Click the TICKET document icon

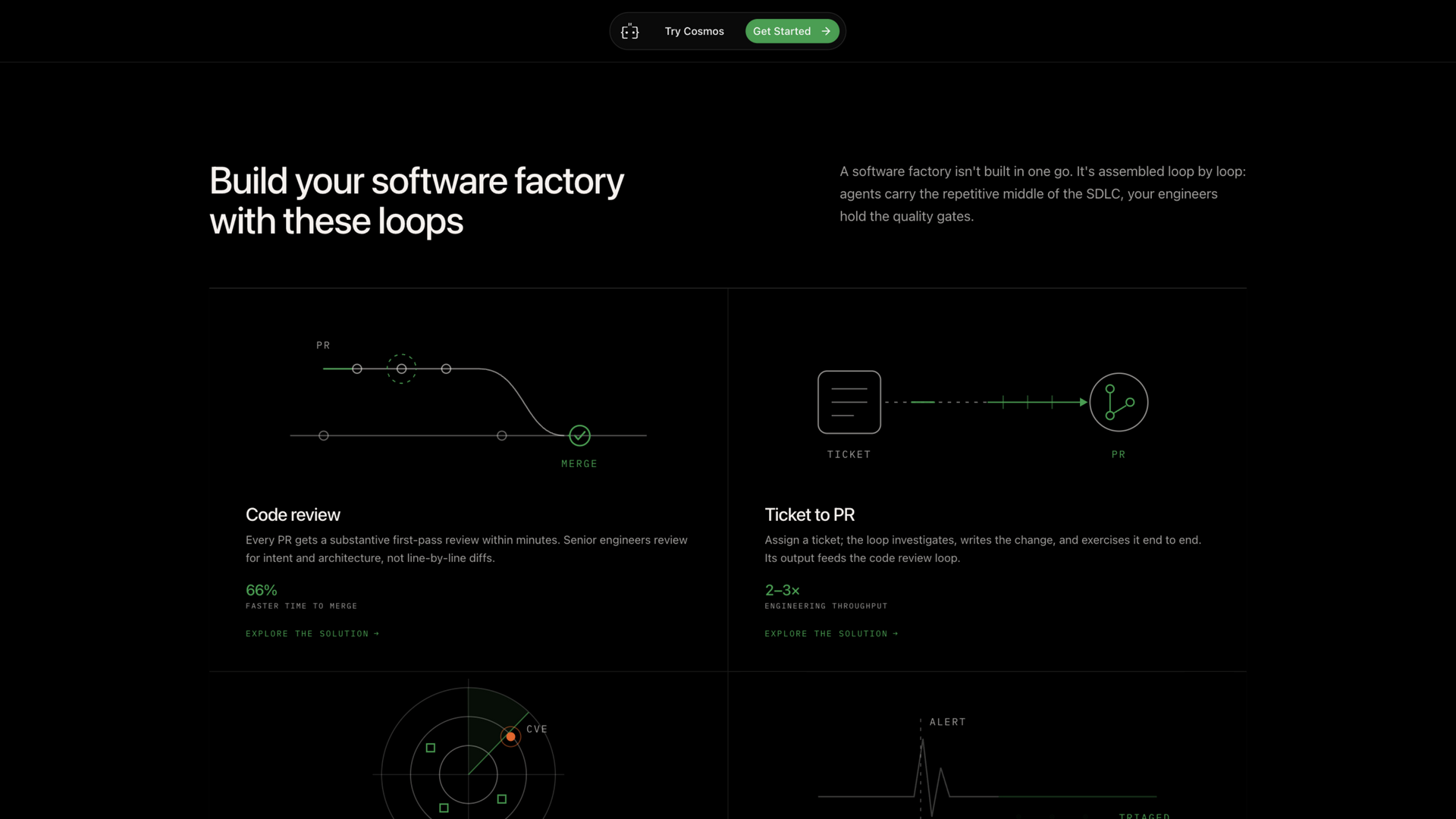click(849, 402)
